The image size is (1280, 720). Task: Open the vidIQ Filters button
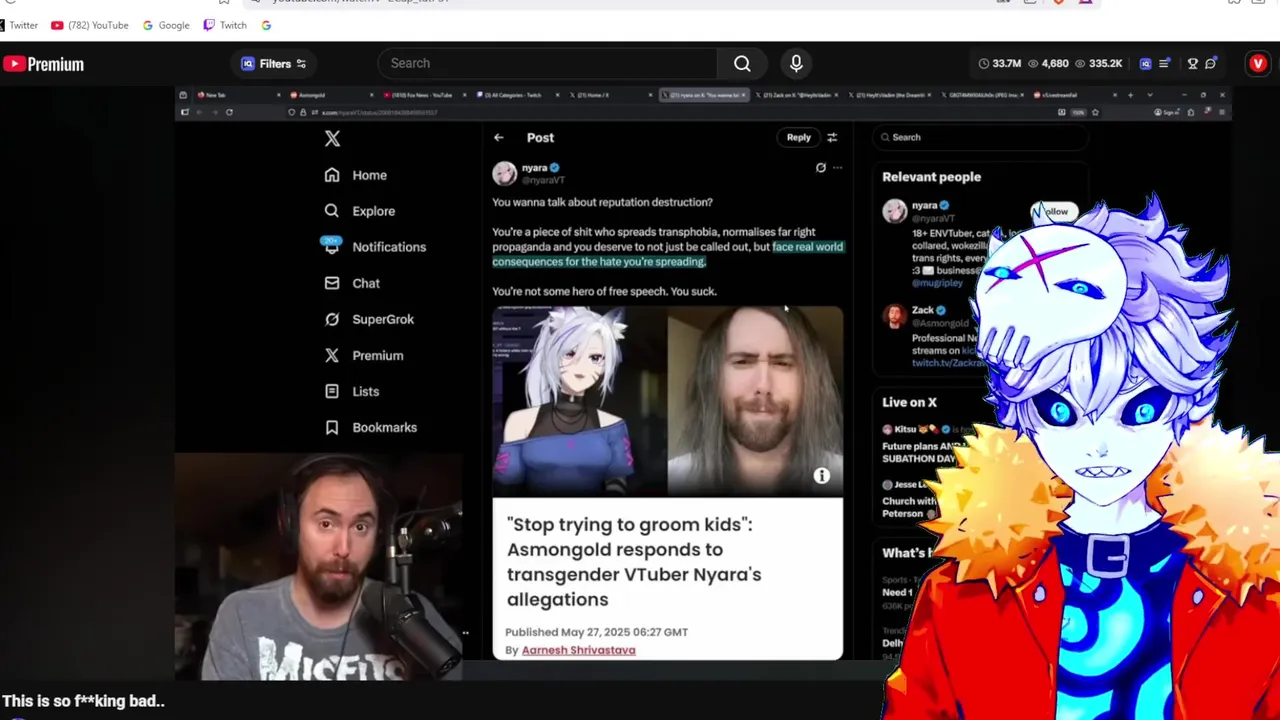tap(274, 64)
